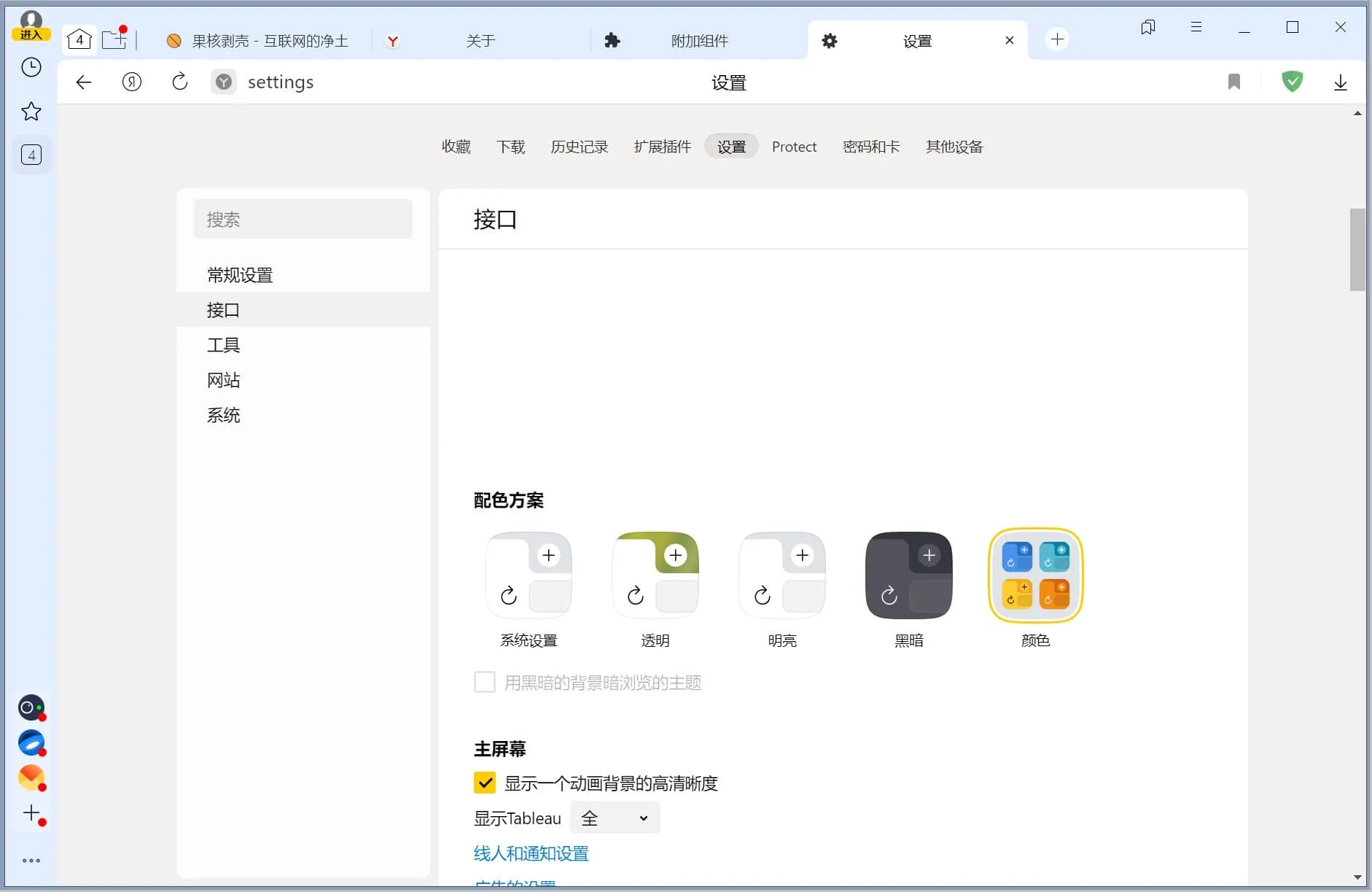1372x892 pixels.
Task: Open favorites star in left sidebar
Action: (31, 111)
